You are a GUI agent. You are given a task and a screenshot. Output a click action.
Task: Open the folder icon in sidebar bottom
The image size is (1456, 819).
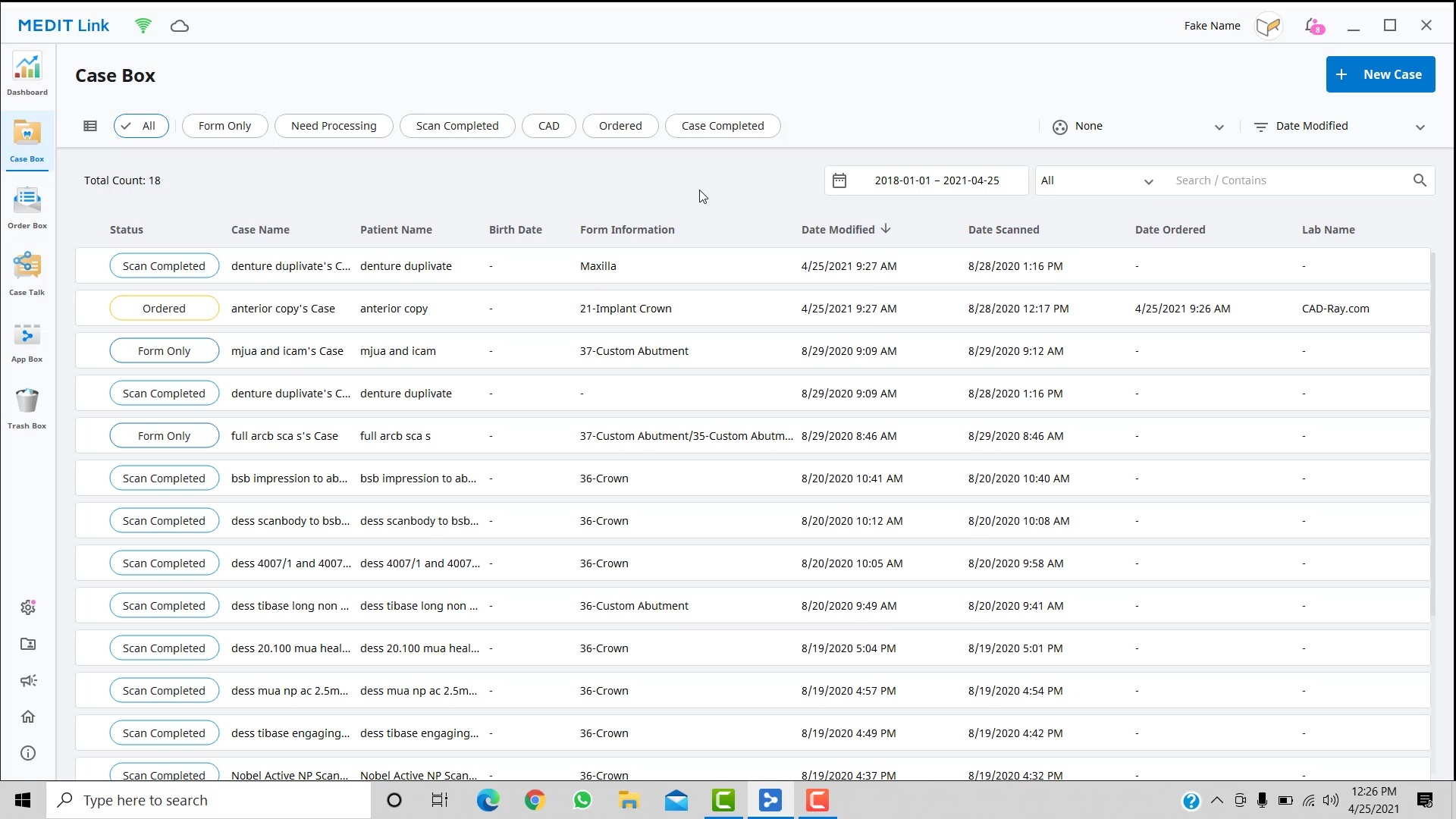click(x=28, y=644)
